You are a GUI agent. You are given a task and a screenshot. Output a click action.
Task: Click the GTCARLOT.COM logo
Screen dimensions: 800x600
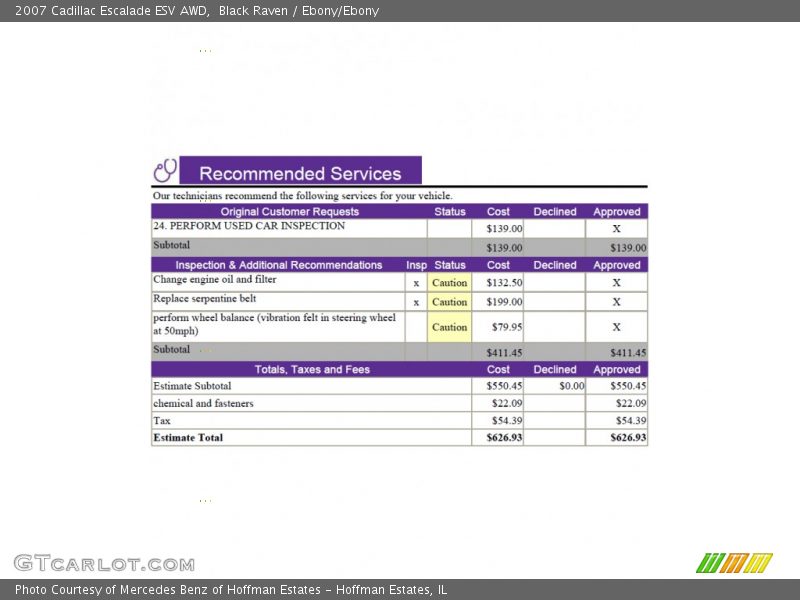pos(105,563)
